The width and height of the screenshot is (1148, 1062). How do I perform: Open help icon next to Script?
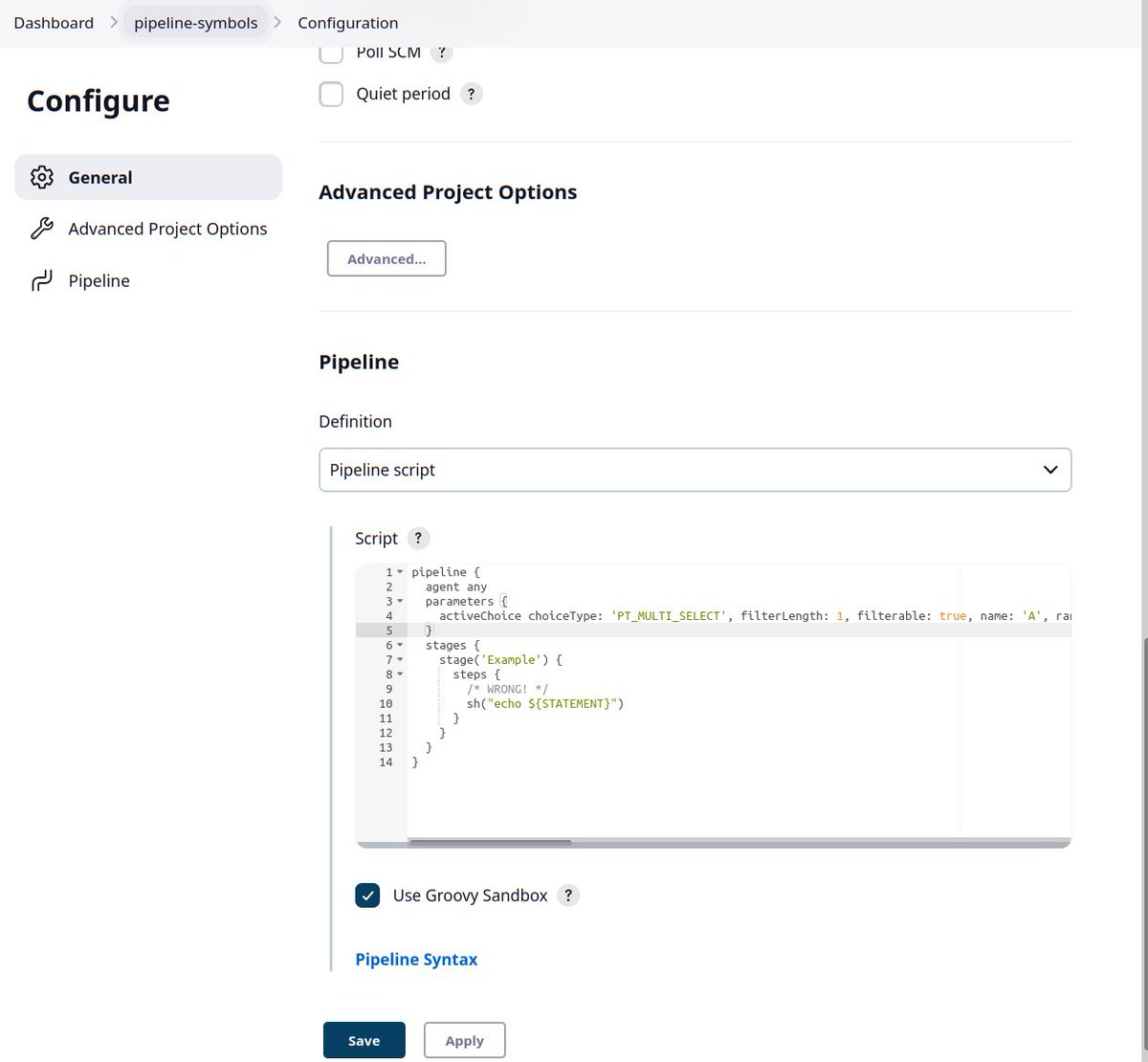point(418,538)
